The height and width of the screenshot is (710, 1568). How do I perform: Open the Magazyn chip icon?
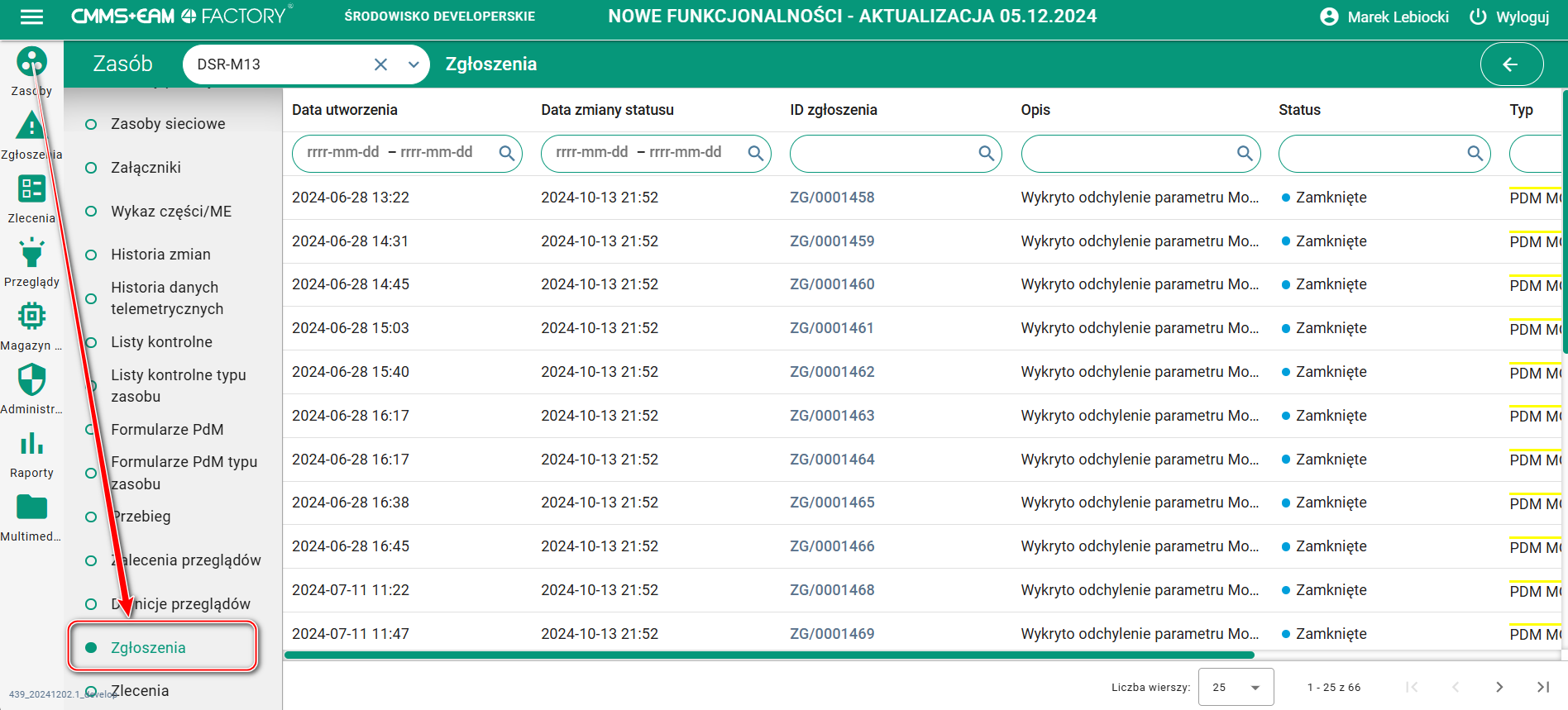pyautogui.click(x=31, y=316)
